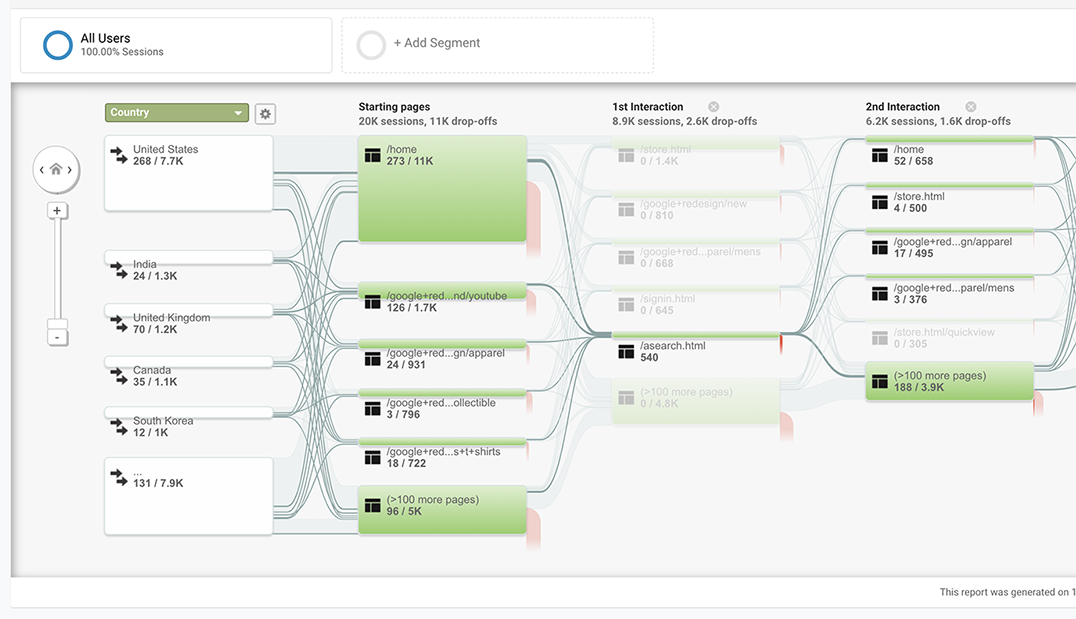Click the All Users blue circle icon
Image resolution: width=1076 pixels, height=619 pixels.
click(58, 45)
